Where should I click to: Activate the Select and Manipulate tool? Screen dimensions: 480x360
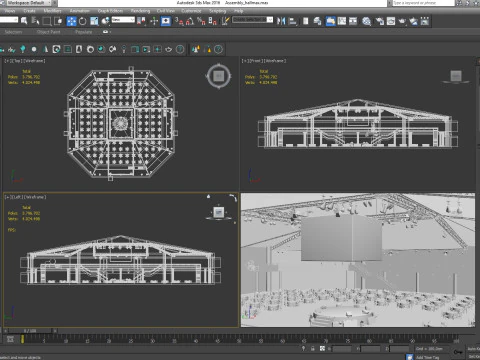tap(154, 21)
